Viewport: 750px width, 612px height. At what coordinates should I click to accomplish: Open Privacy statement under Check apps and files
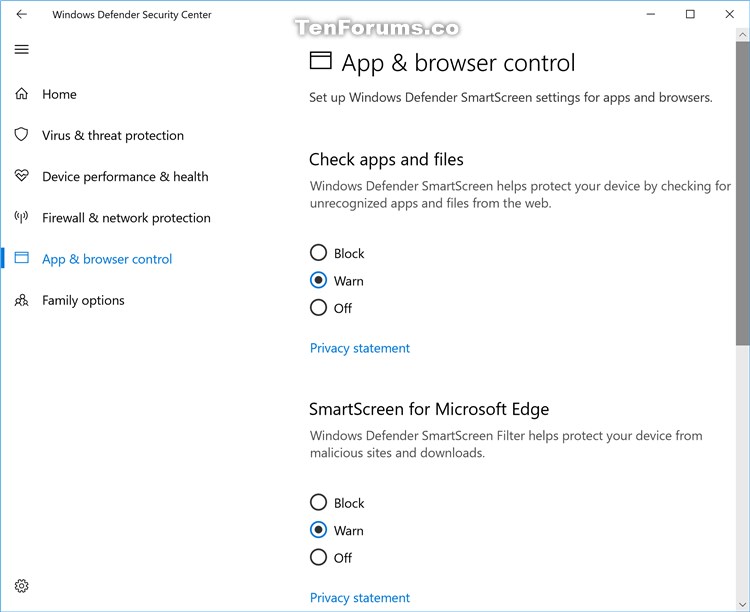[360, 348]
